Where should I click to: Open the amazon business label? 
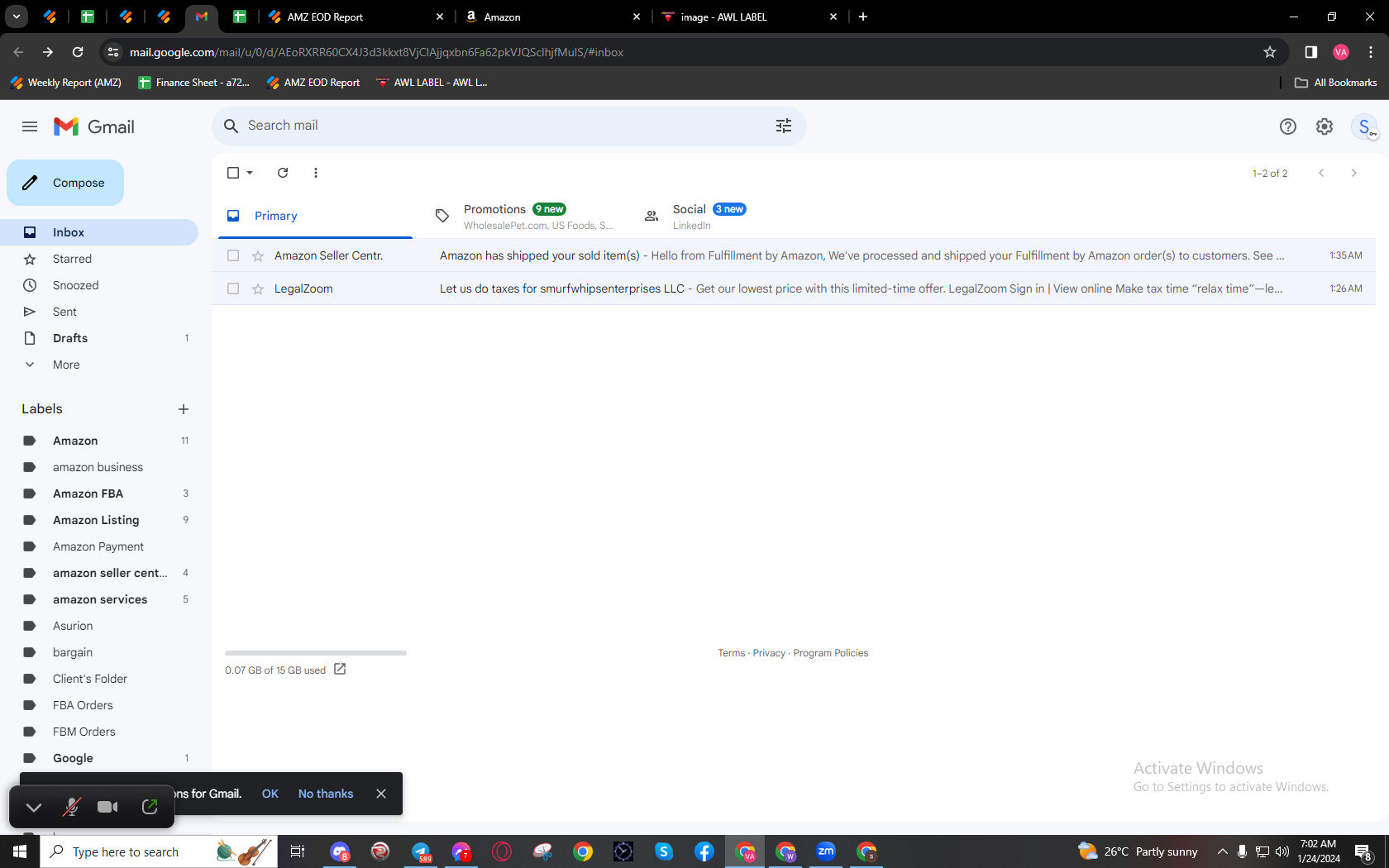pos(99,467)
